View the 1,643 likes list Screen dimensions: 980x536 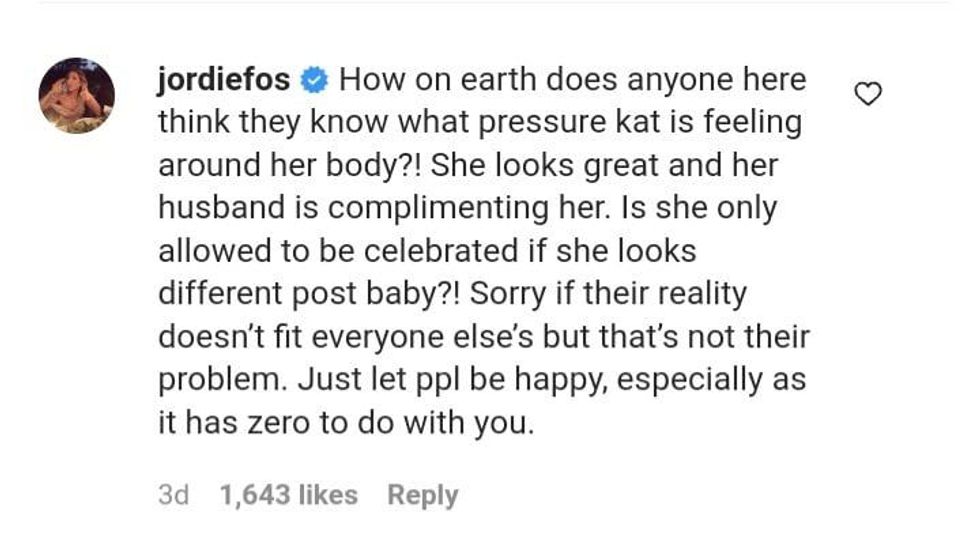(288, 495)
